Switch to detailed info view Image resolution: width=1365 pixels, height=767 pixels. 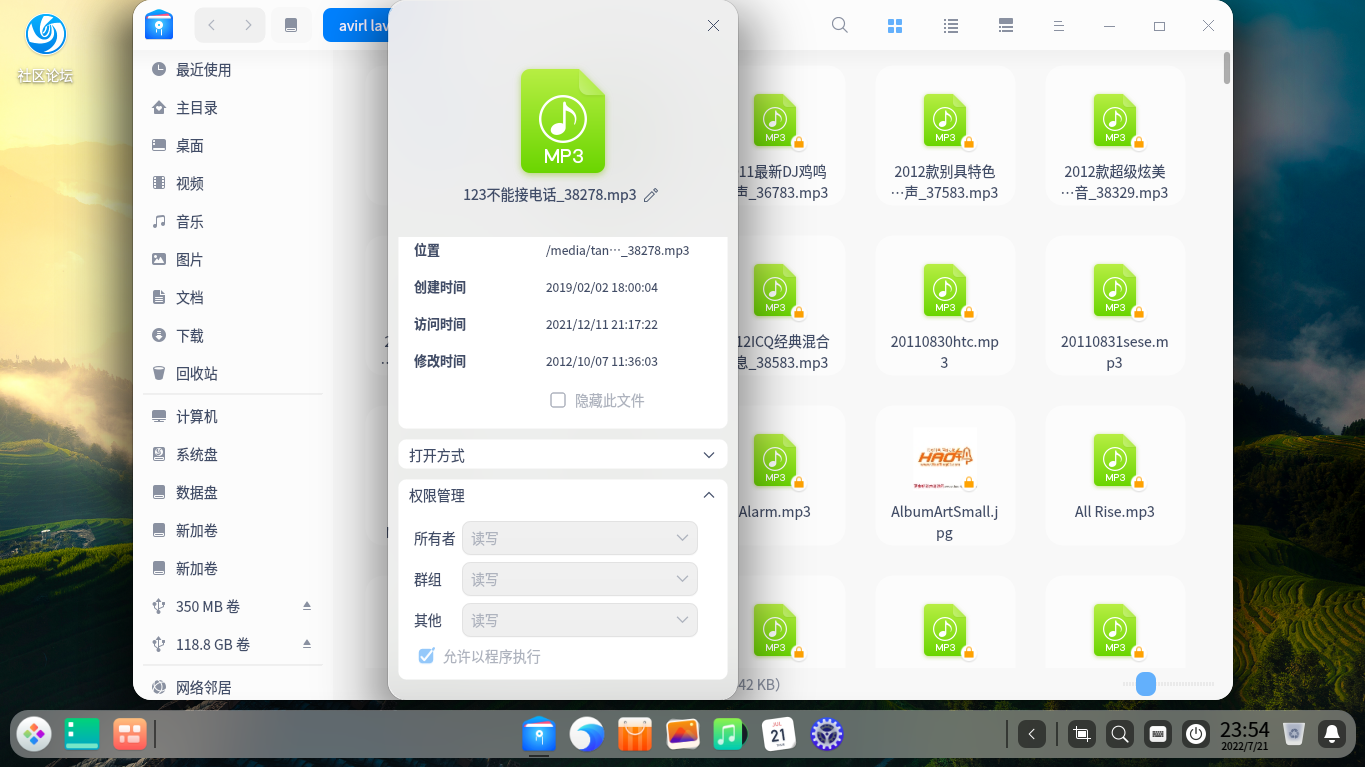pos(1005,25)
